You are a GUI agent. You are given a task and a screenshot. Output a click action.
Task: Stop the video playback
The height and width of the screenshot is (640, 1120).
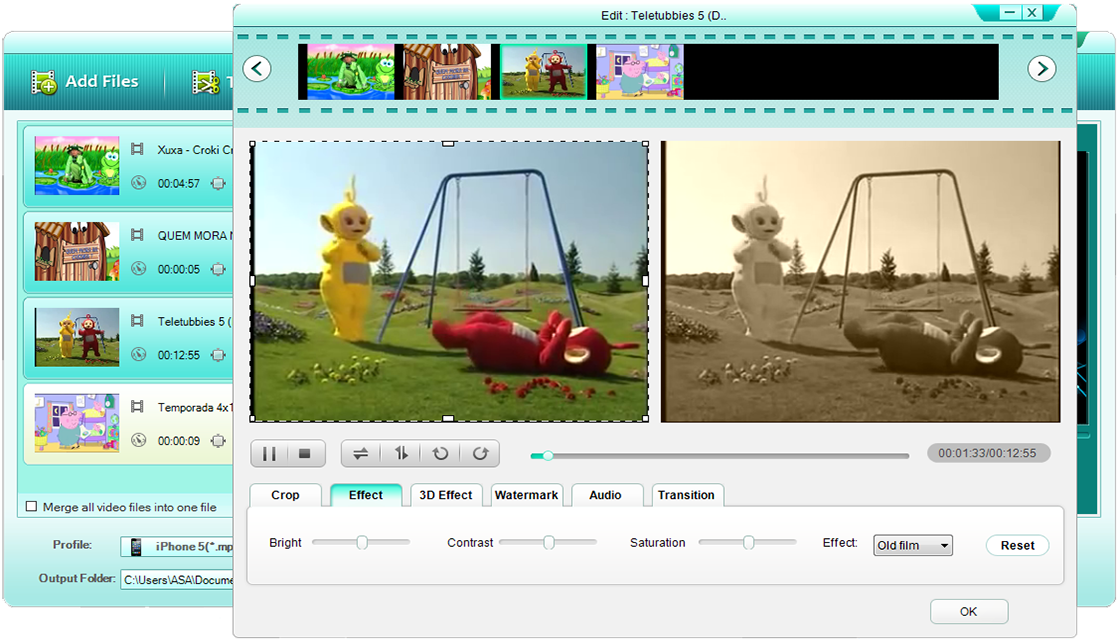[305, 454]
